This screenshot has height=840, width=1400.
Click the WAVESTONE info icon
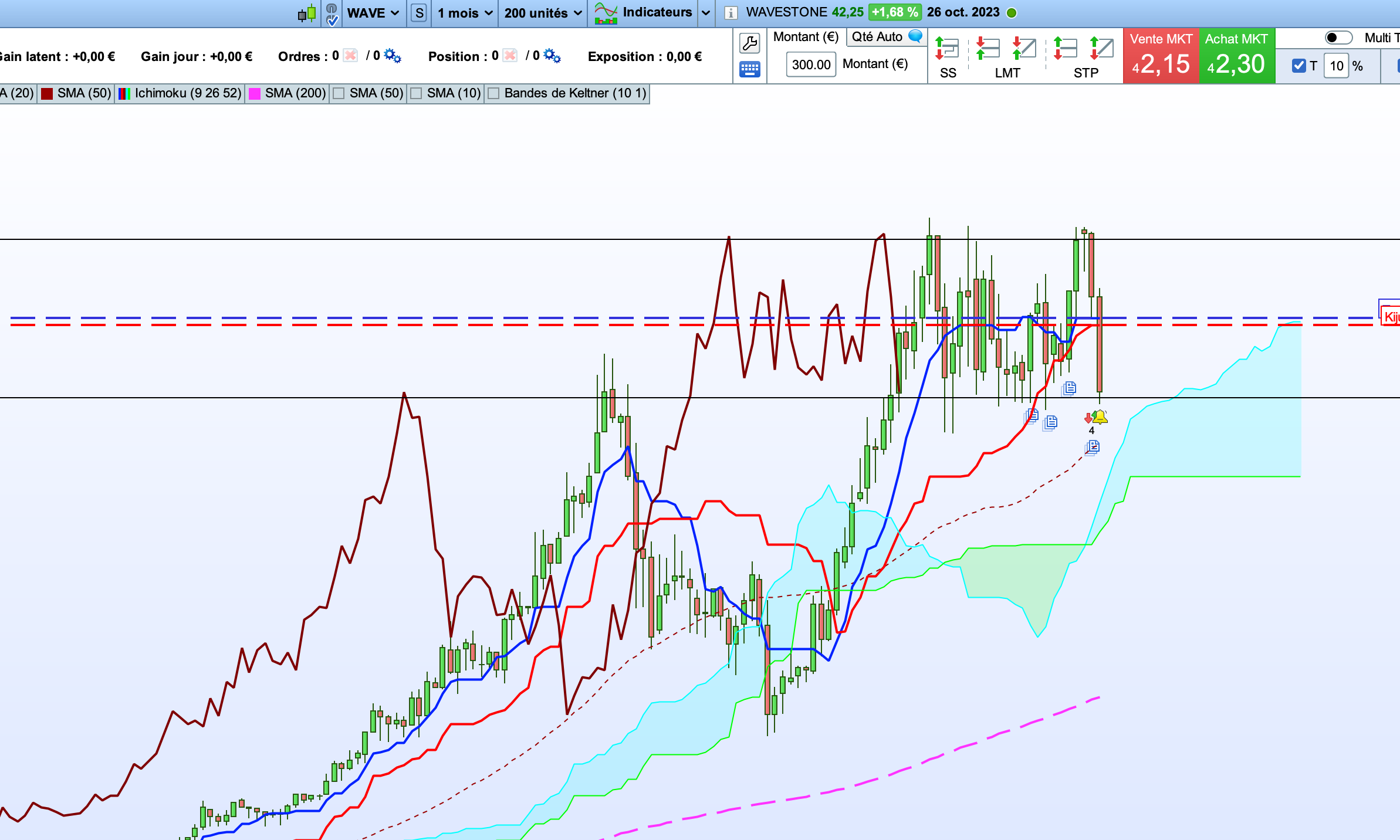731,13
